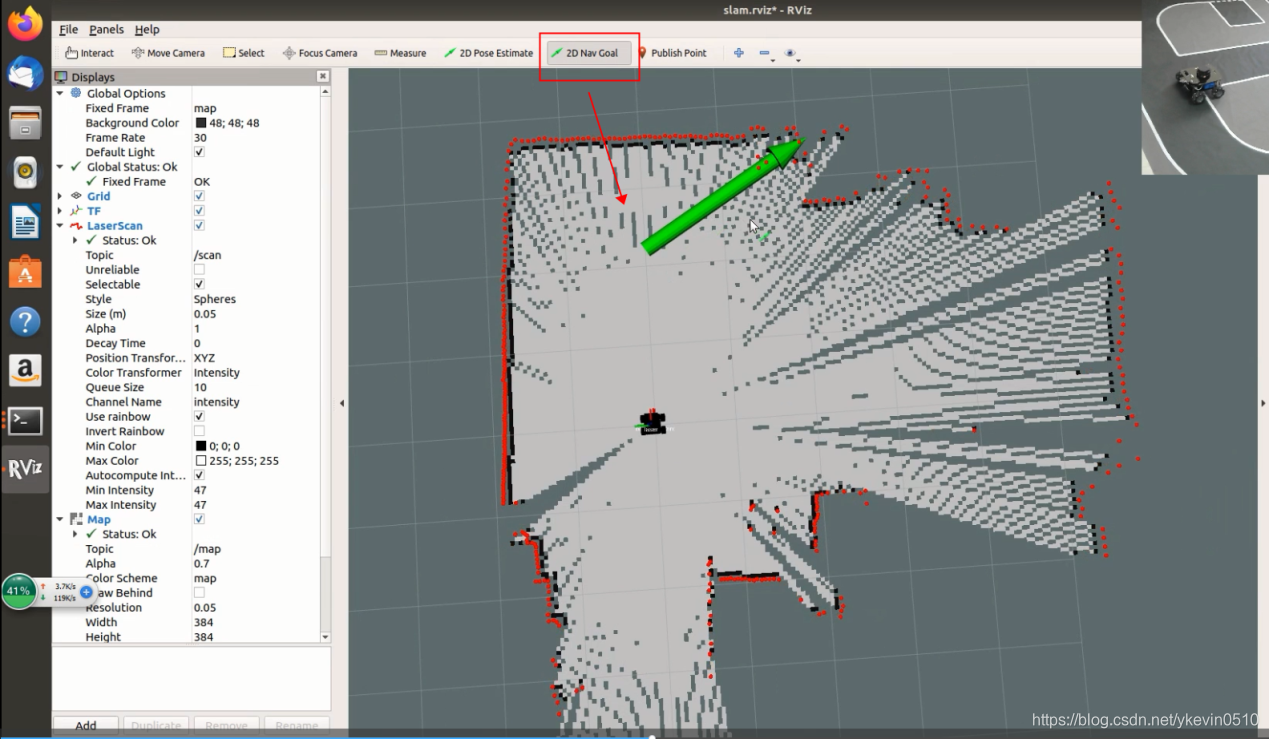Click the TF display icon
The width and height of the screenshot is (1269, 739).
pos(76,211)
